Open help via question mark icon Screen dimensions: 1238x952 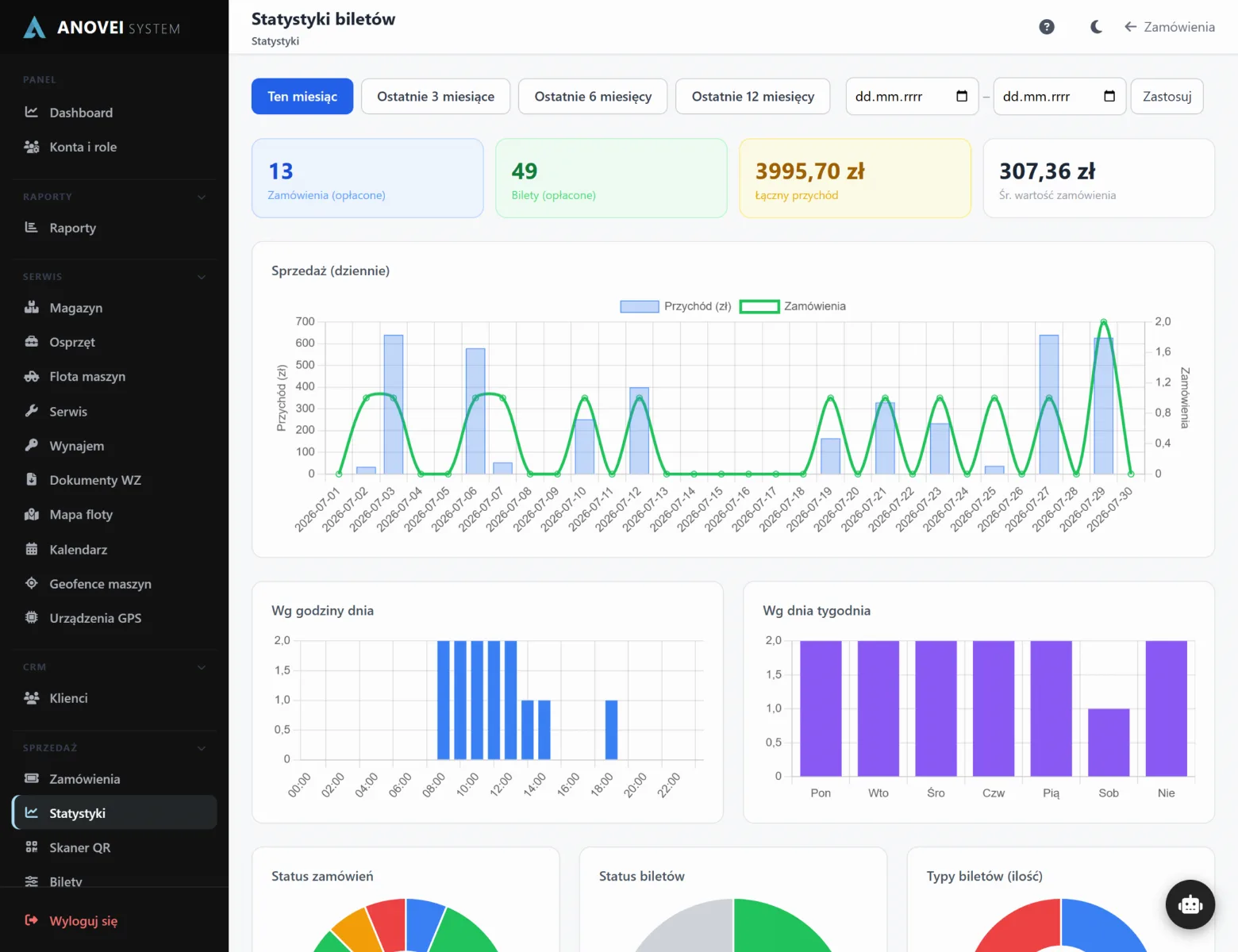tap(1047, 27)
